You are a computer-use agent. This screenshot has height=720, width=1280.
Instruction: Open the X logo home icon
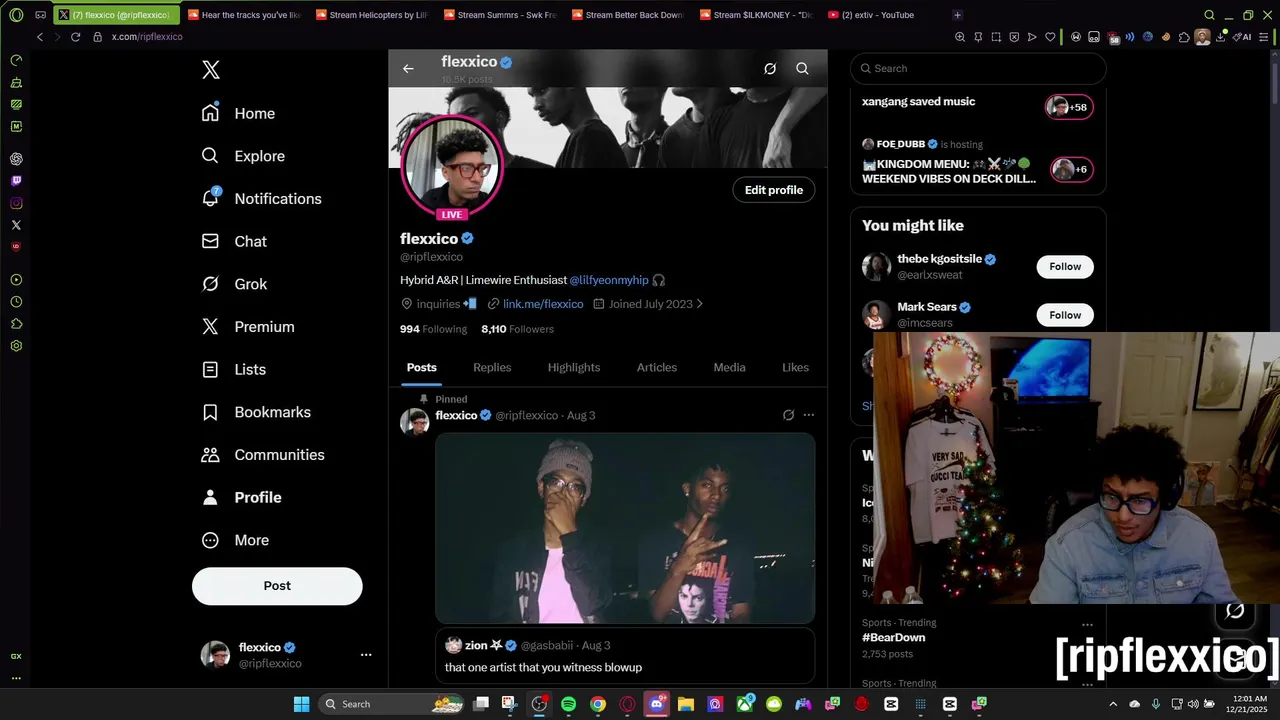[211, 70]
